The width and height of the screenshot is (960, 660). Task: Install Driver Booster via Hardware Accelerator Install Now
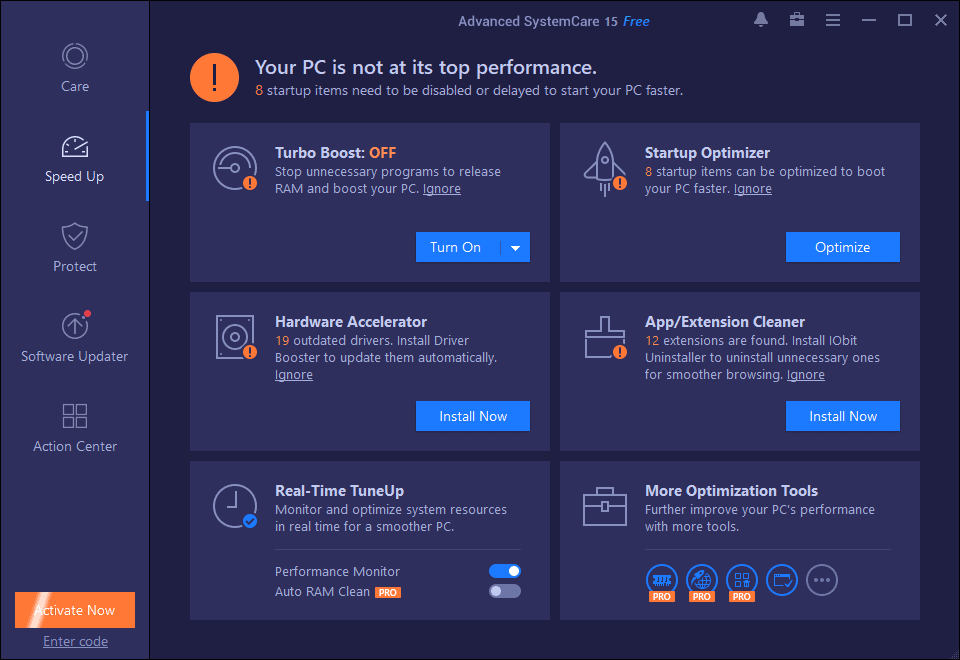tap(473, 416)
